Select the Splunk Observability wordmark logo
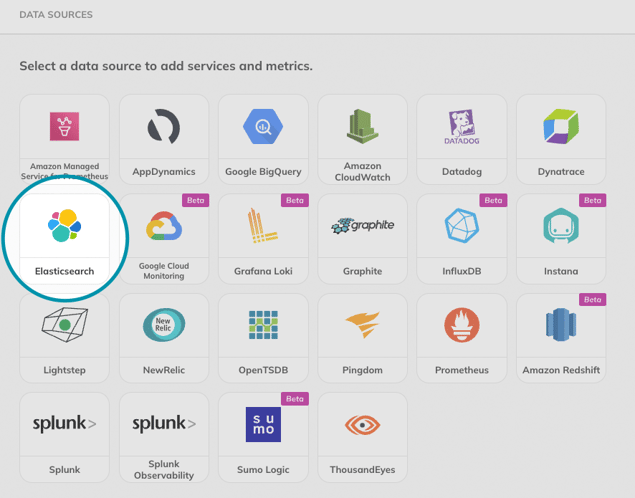The height and width of the screenshot is (498, 635). (164, 424)
